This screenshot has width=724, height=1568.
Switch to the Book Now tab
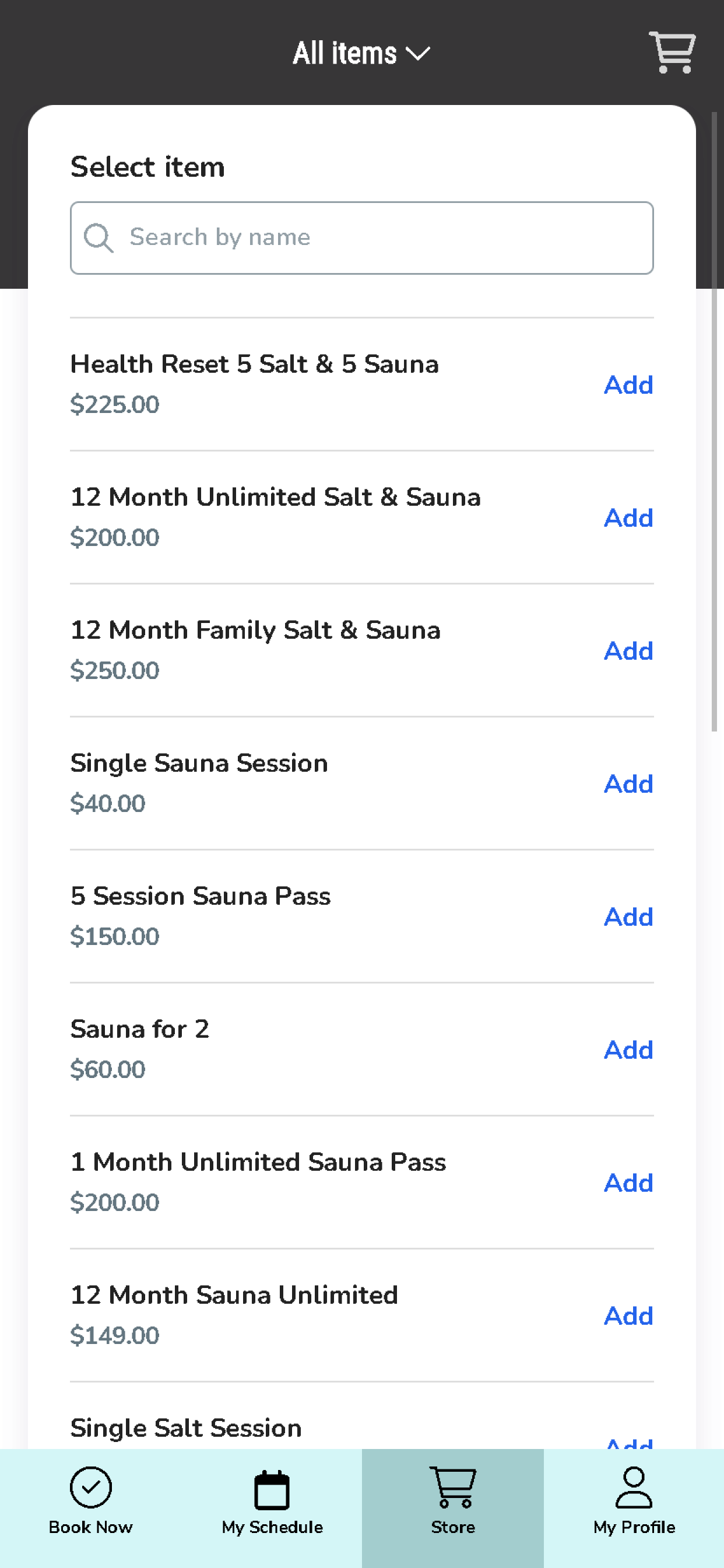(91, 1508)
